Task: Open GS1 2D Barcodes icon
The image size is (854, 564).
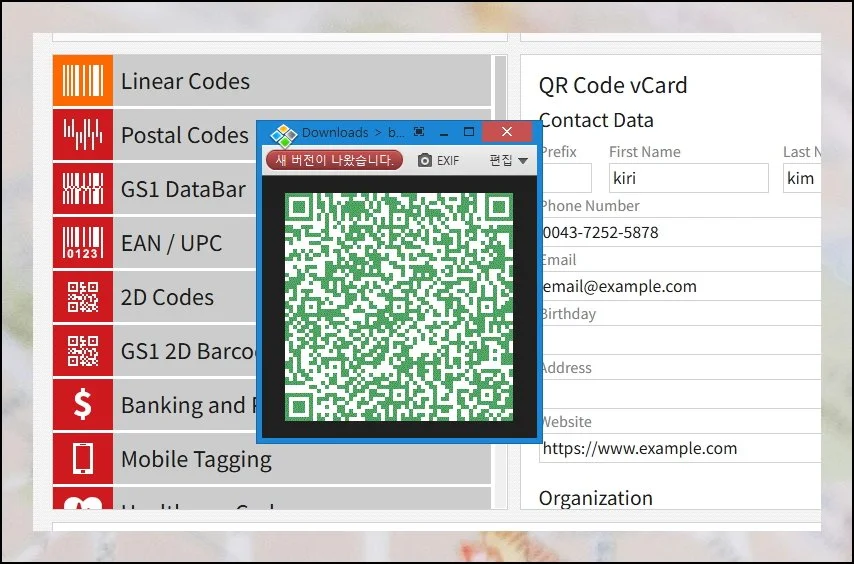Action: click(82, 351)
